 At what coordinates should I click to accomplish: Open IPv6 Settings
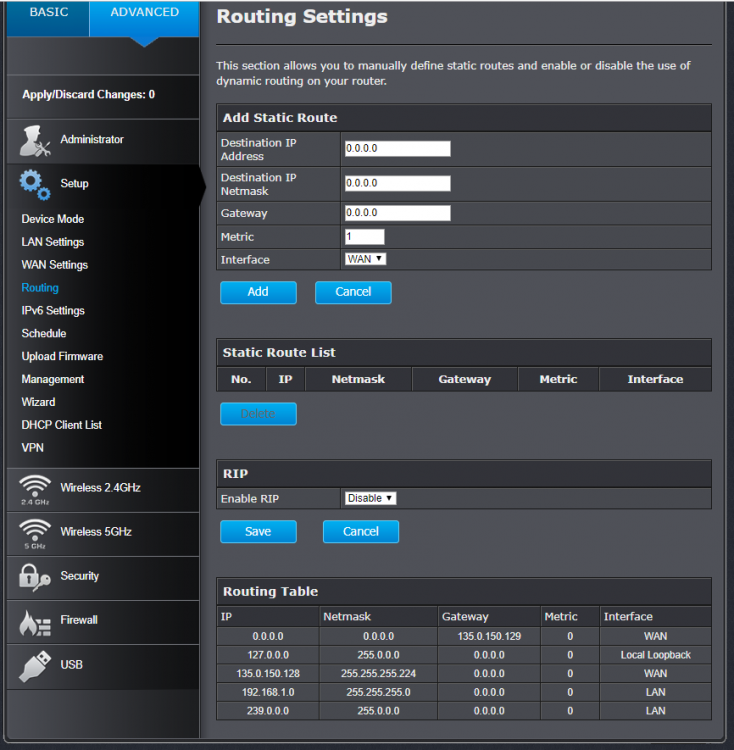click(x=53, y=311)
